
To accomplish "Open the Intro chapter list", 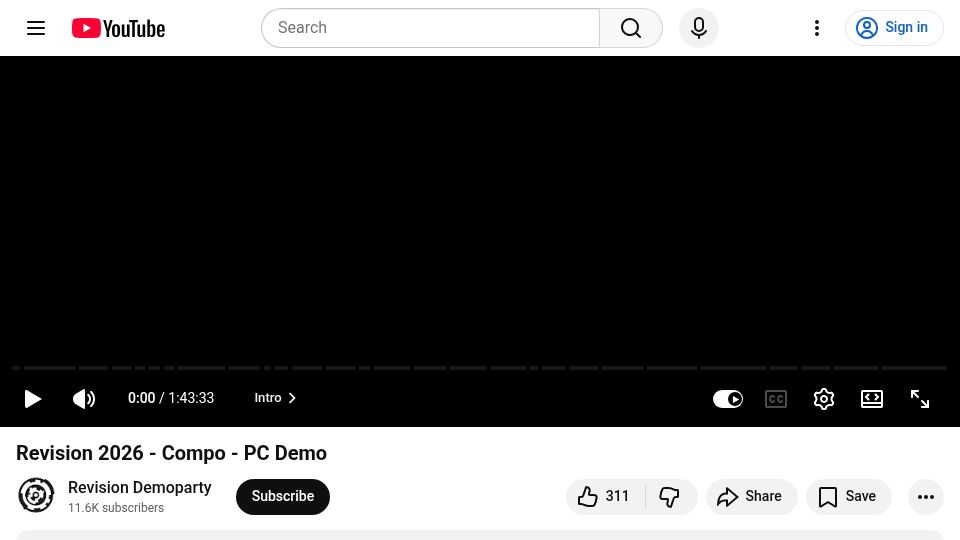I will [276, 398].
